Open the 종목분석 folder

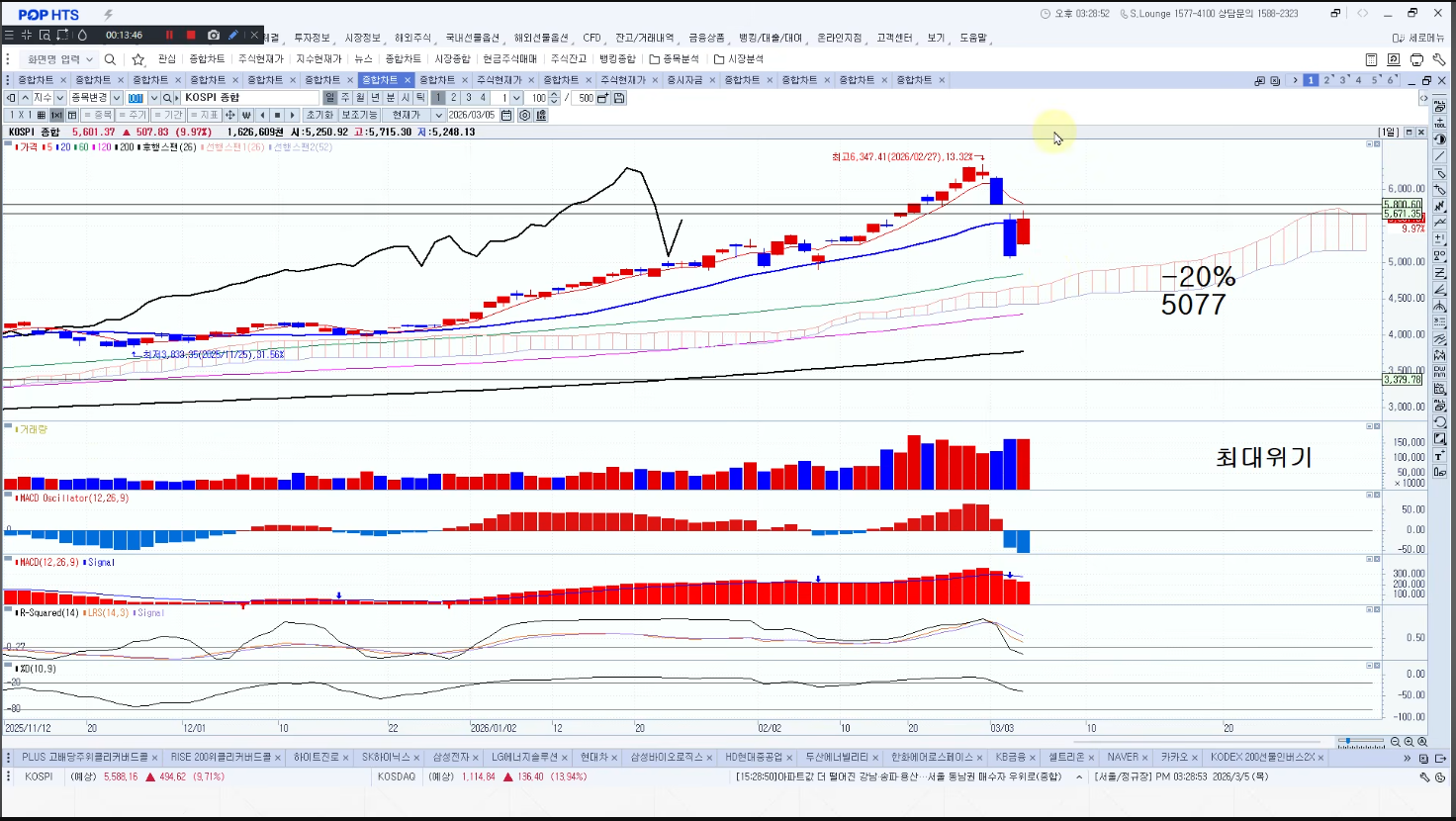tap(674, 59)
